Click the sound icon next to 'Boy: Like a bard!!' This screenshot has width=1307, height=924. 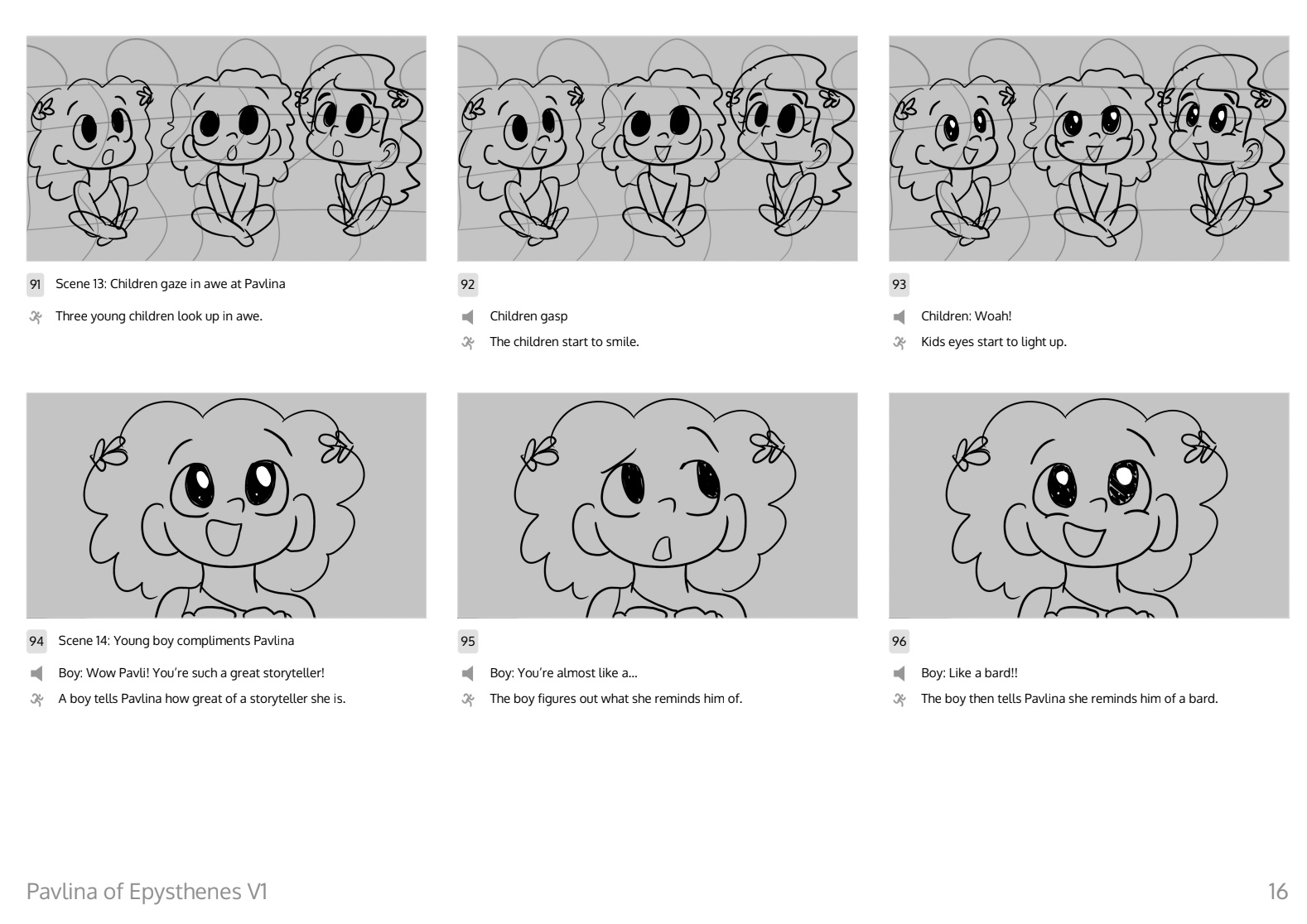[x=899, y=673]
